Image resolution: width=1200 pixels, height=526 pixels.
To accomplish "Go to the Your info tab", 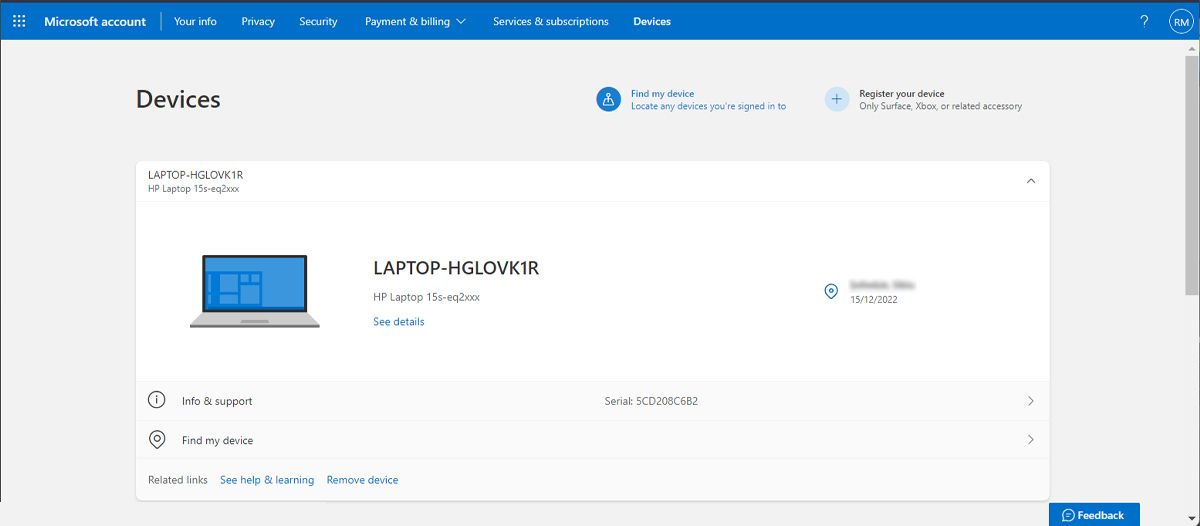I will [195, 21].
